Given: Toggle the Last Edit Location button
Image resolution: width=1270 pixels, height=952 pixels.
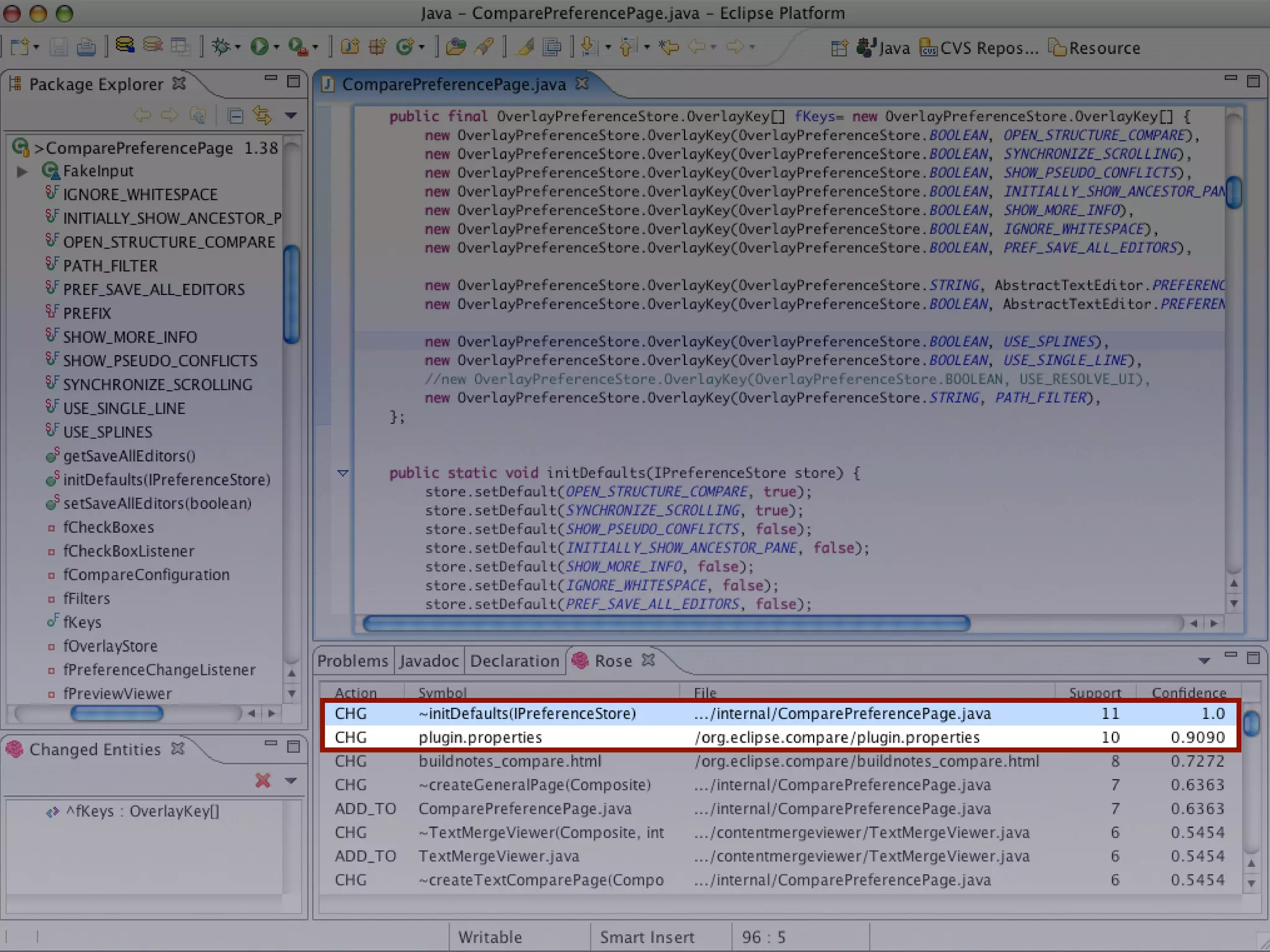Looking at the screenshot, I should [x=668, y=47].
